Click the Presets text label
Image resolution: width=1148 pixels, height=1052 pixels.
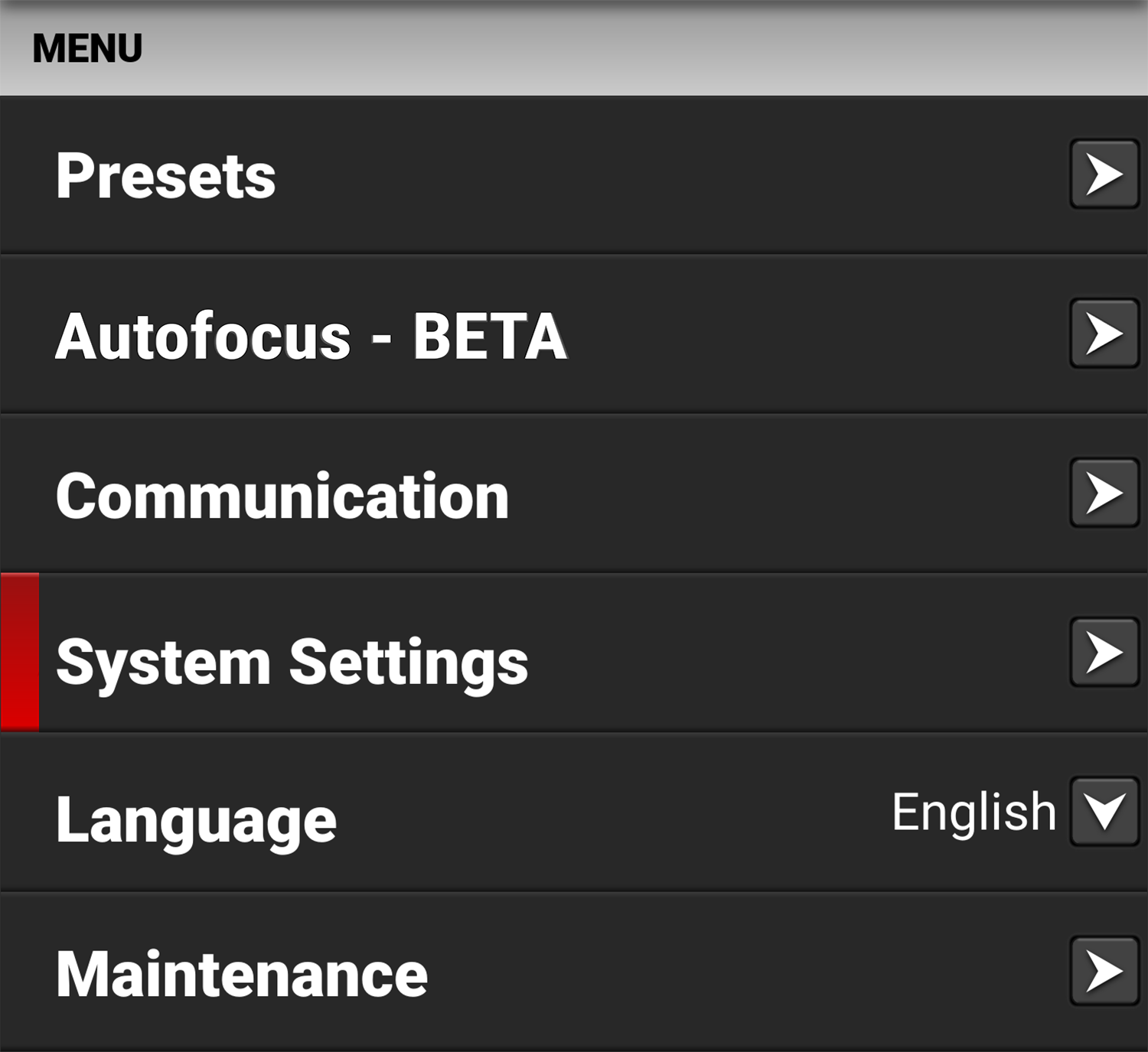click(165, 177)
